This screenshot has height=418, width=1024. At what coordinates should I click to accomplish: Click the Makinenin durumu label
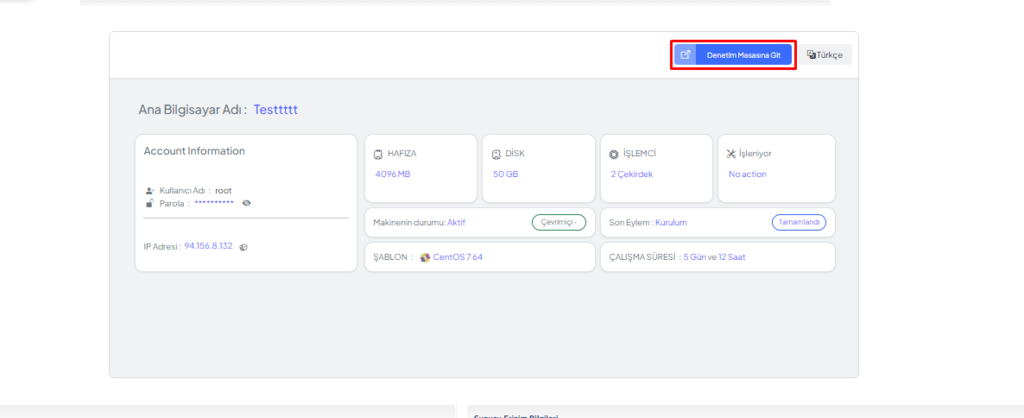click(x=409, y=223)
